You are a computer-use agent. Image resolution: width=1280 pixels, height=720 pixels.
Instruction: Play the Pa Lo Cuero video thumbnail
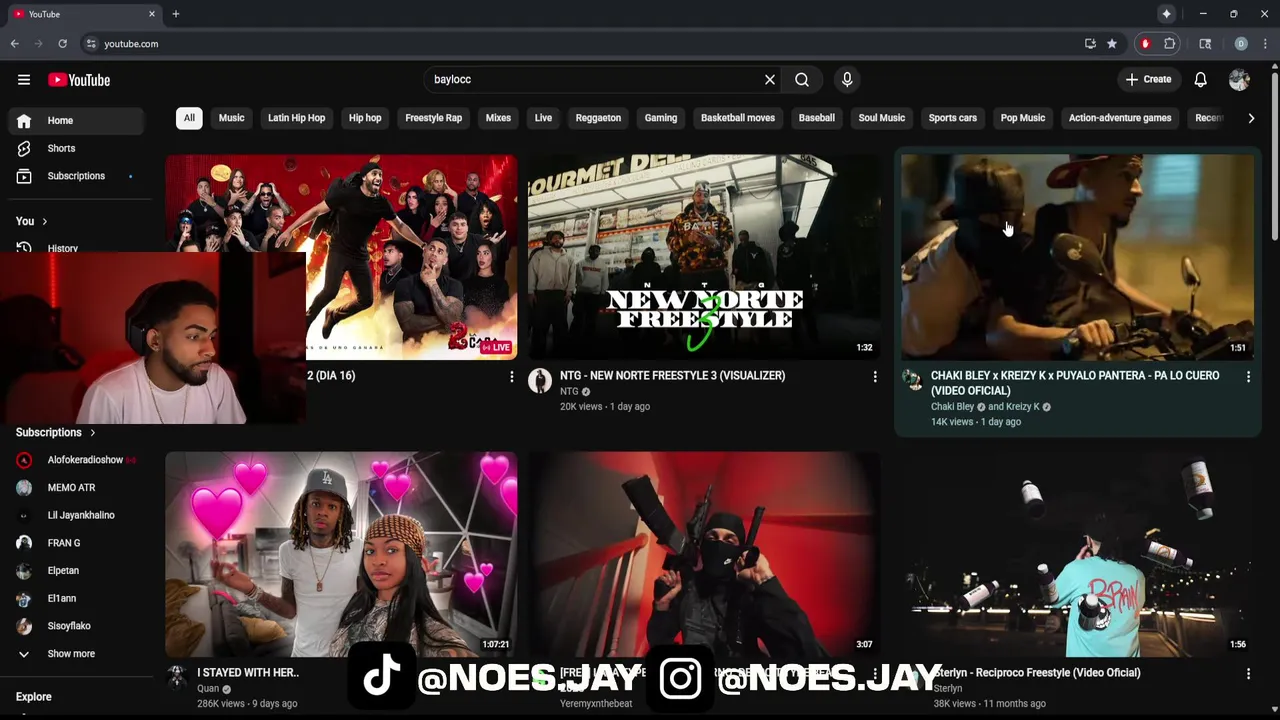tap(1077, 257)
